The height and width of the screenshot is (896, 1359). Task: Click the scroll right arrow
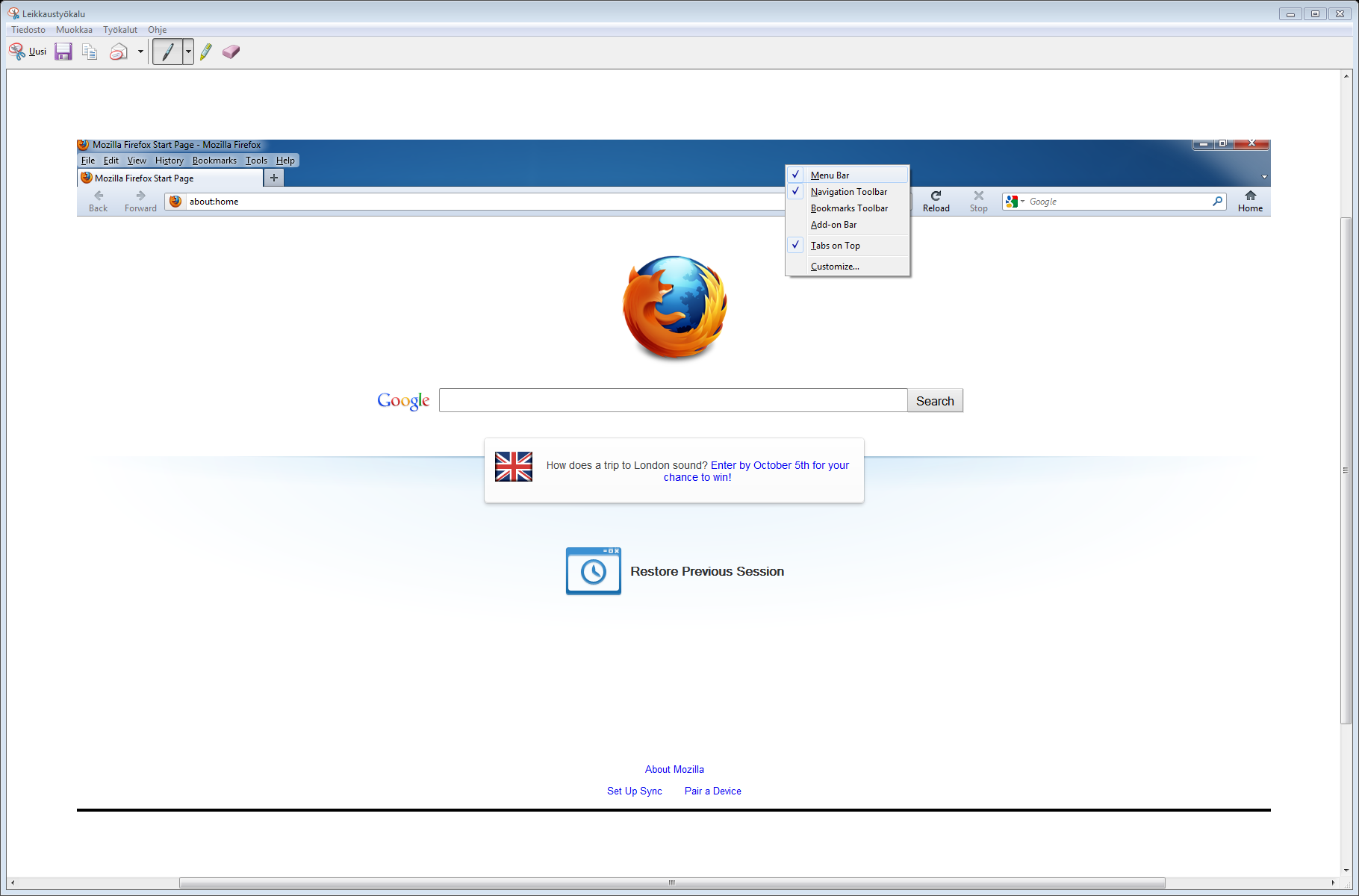click(1334, 883)
